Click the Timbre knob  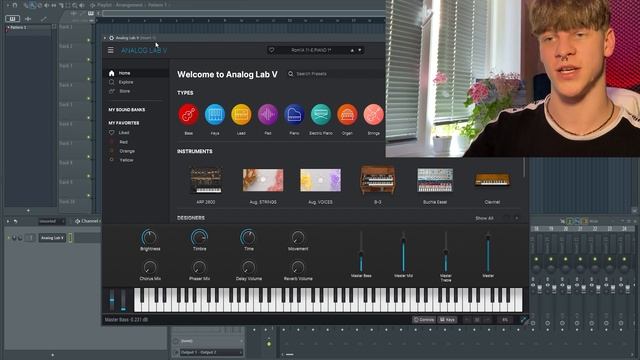tap(199, 237)
